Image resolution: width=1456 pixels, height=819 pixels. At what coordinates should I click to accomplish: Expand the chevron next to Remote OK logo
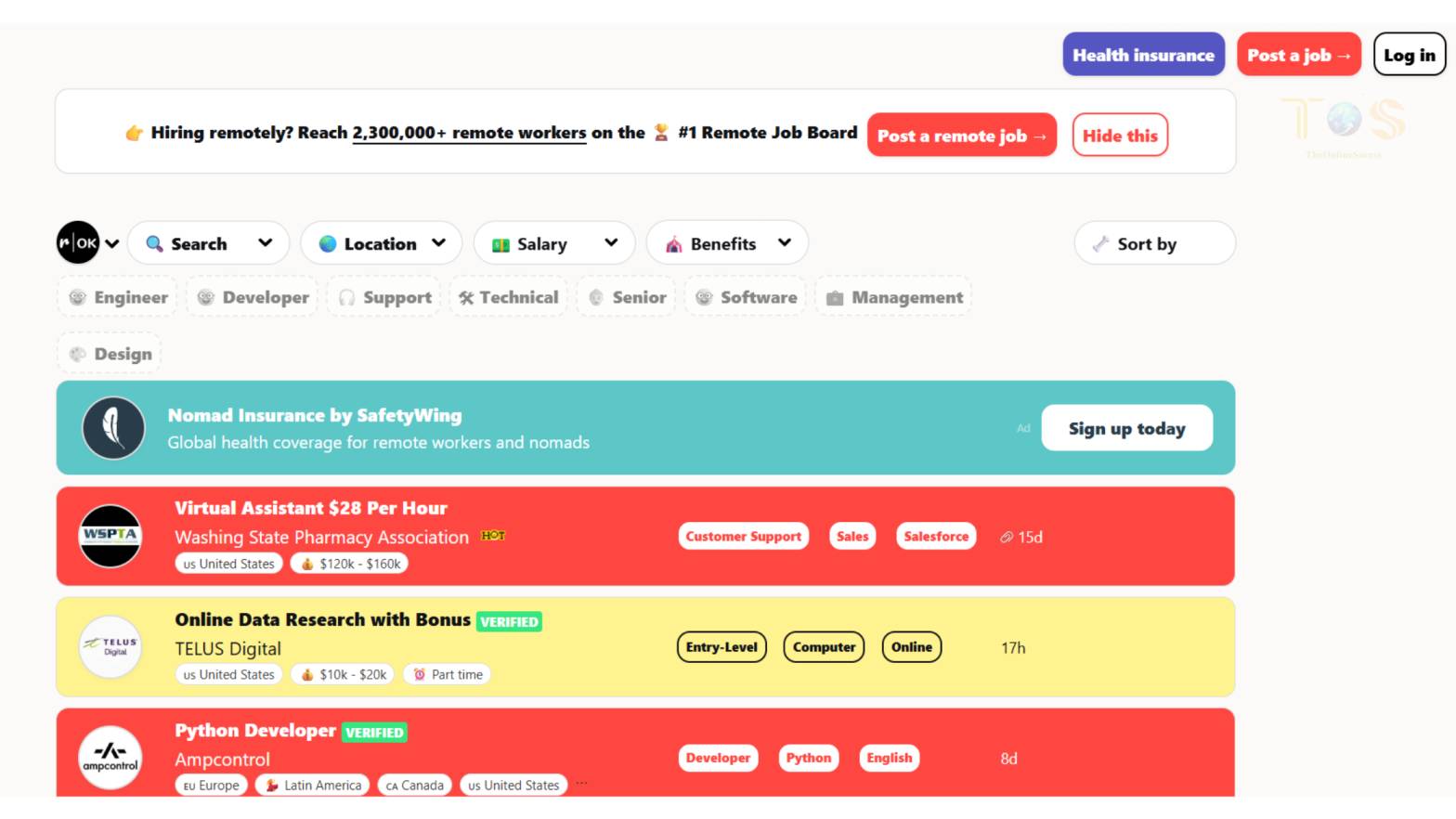point(112,243)
